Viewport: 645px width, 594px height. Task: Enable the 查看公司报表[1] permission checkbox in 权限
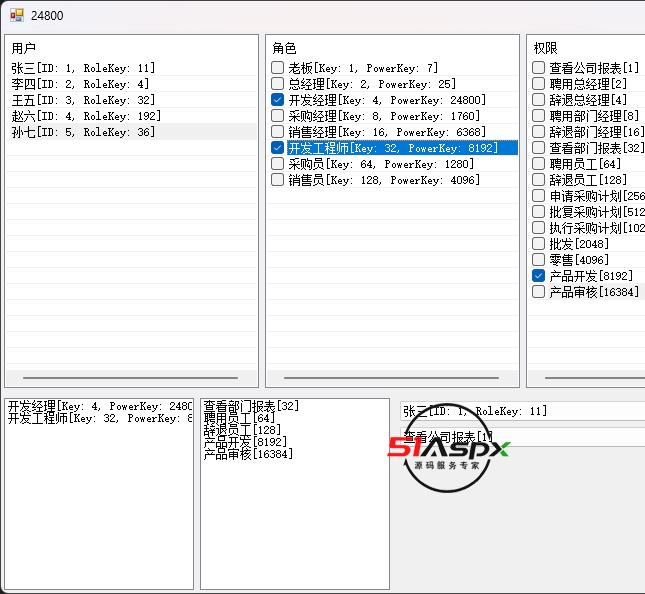538,67
